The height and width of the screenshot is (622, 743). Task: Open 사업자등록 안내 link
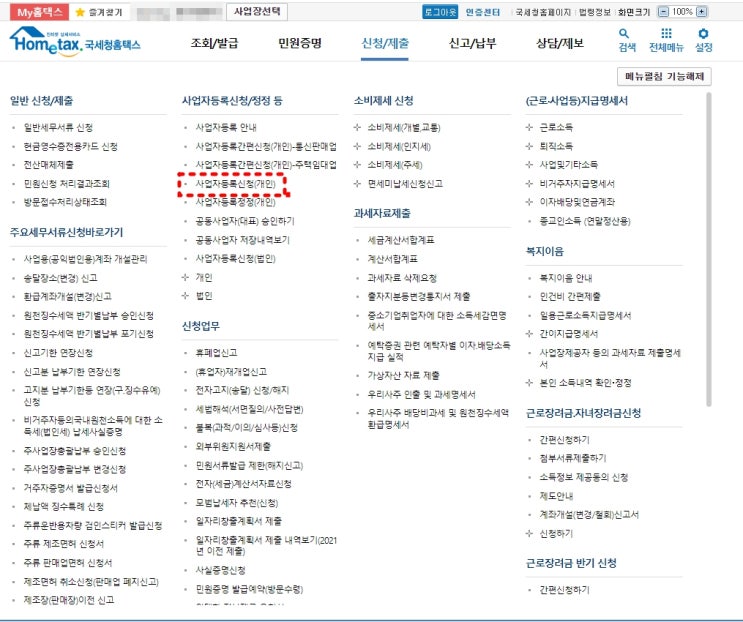point(226,127)
